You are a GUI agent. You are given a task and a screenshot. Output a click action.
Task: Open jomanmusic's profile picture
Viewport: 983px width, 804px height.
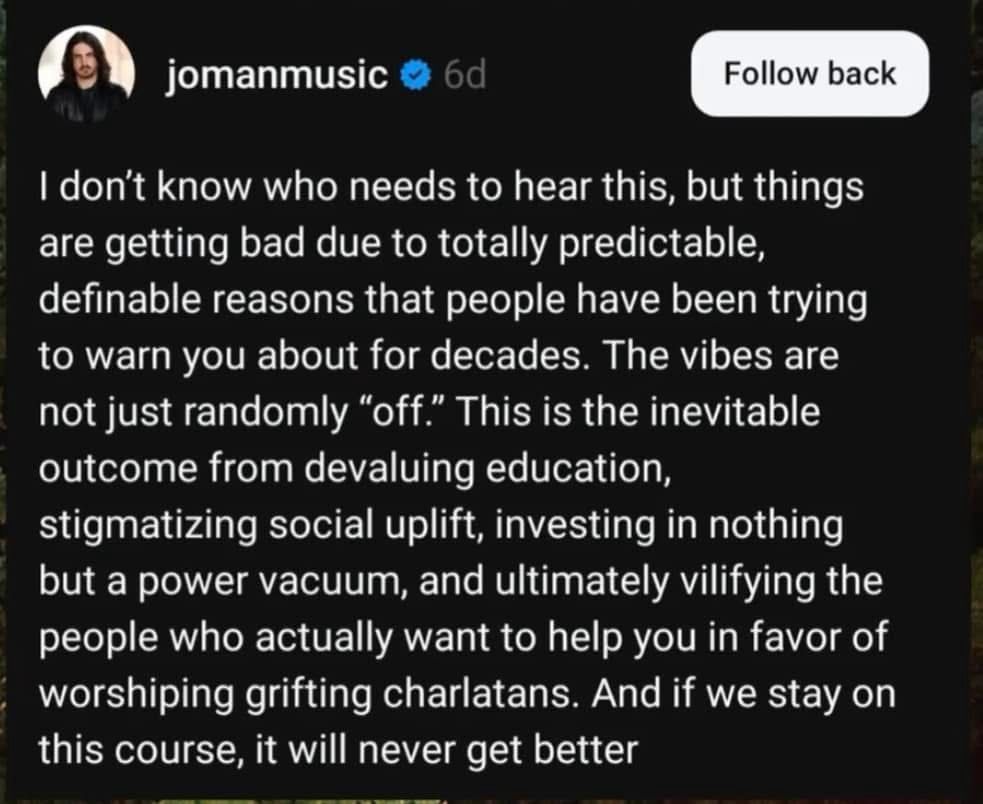[x=86, y=73]
